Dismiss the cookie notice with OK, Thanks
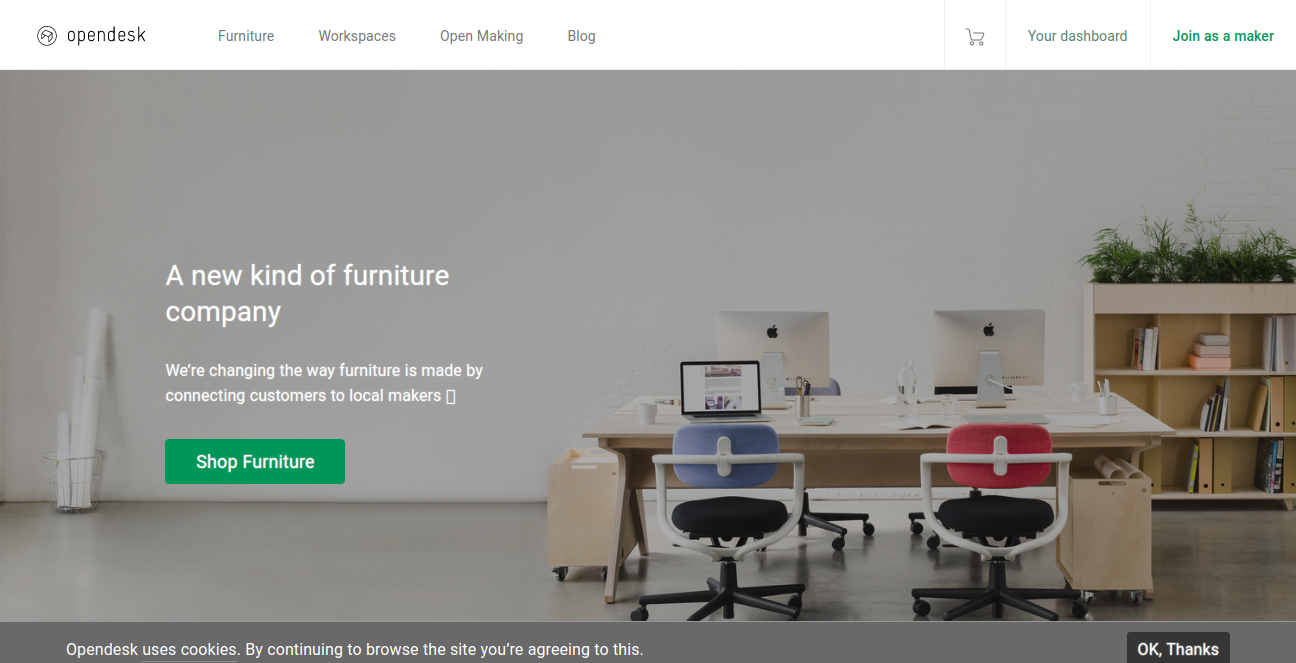Viewport: 1296px width, 663px height. pyautogui.click(x=1178, y=649)
